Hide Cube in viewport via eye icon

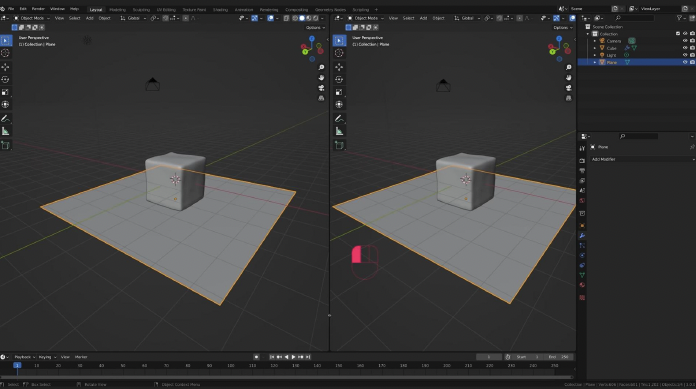(x=685, y=48)
